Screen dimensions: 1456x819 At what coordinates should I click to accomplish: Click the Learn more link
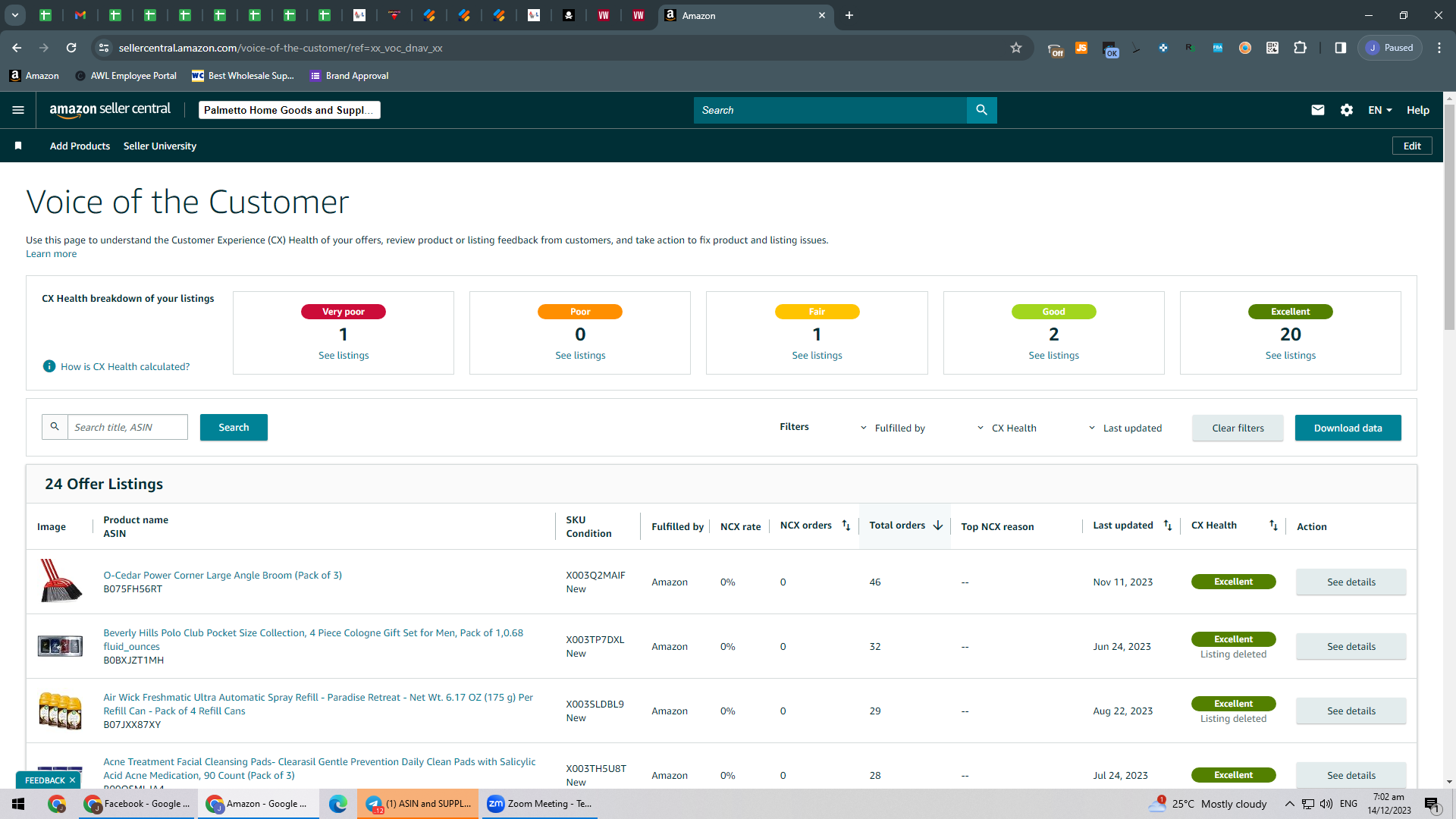pyautogui.click(x=51, y=254)
